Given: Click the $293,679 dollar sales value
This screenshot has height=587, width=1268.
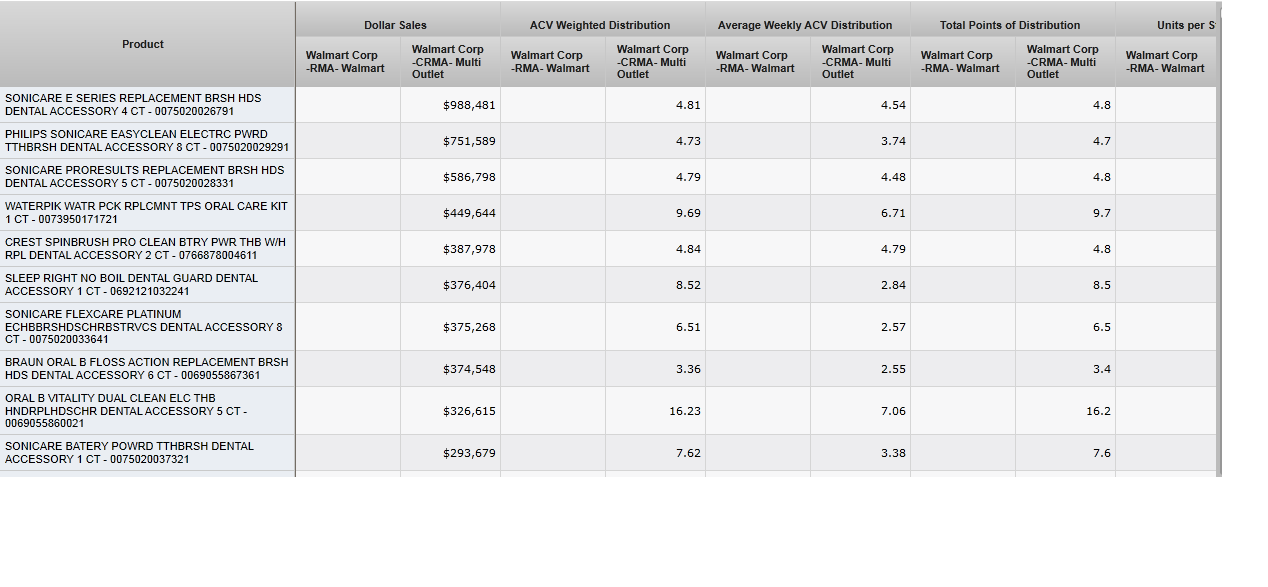Looking at the screenshot, I should [469, 453].
